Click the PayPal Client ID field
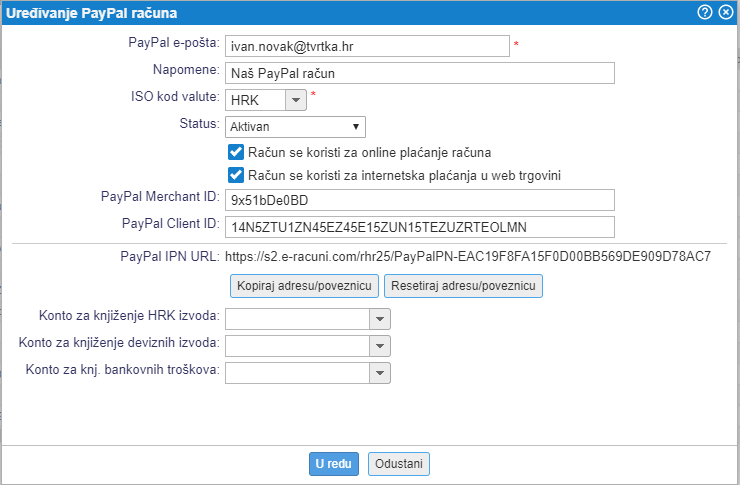This screenshot has height=485, width=741. 420,227
